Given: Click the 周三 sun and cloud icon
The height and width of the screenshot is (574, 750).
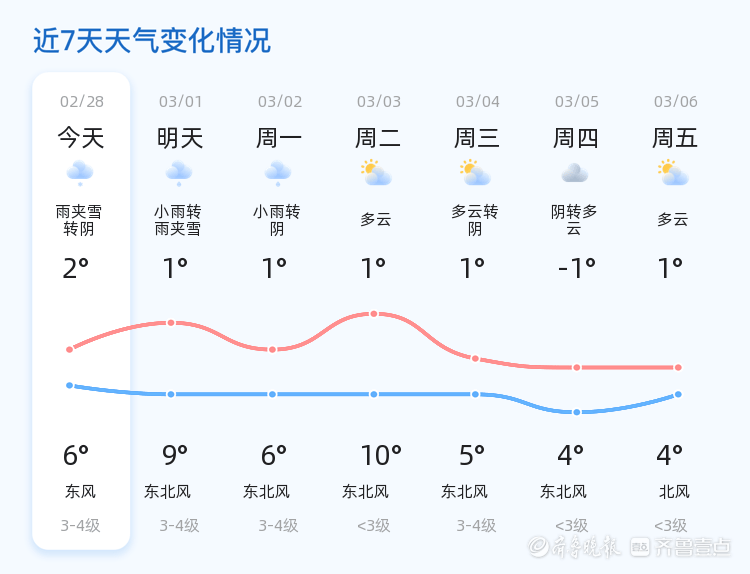Looking at the screenshot, I should (475, 173).
